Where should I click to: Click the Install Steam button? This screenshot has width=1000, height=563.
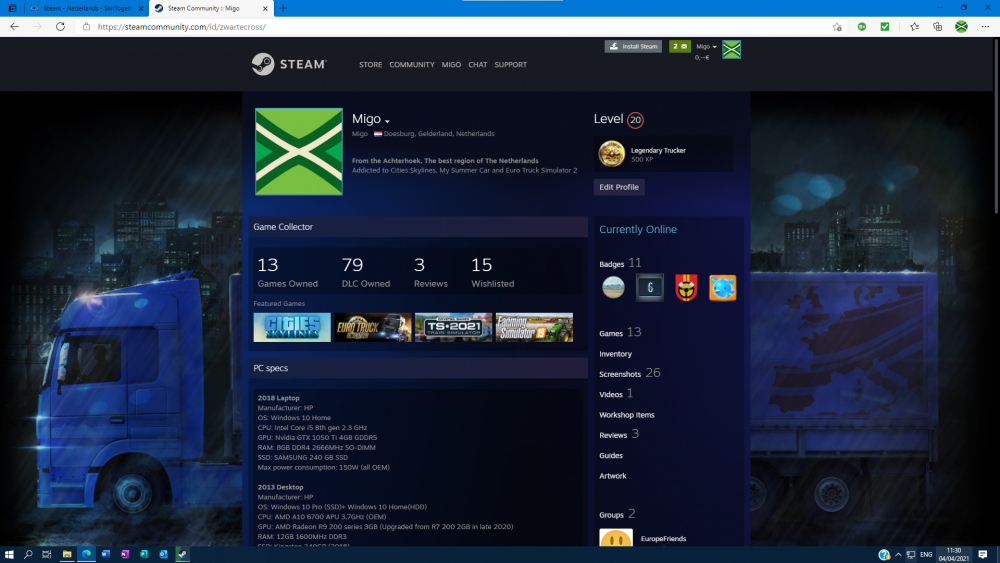pyautogui.click(x=633, y=46)
